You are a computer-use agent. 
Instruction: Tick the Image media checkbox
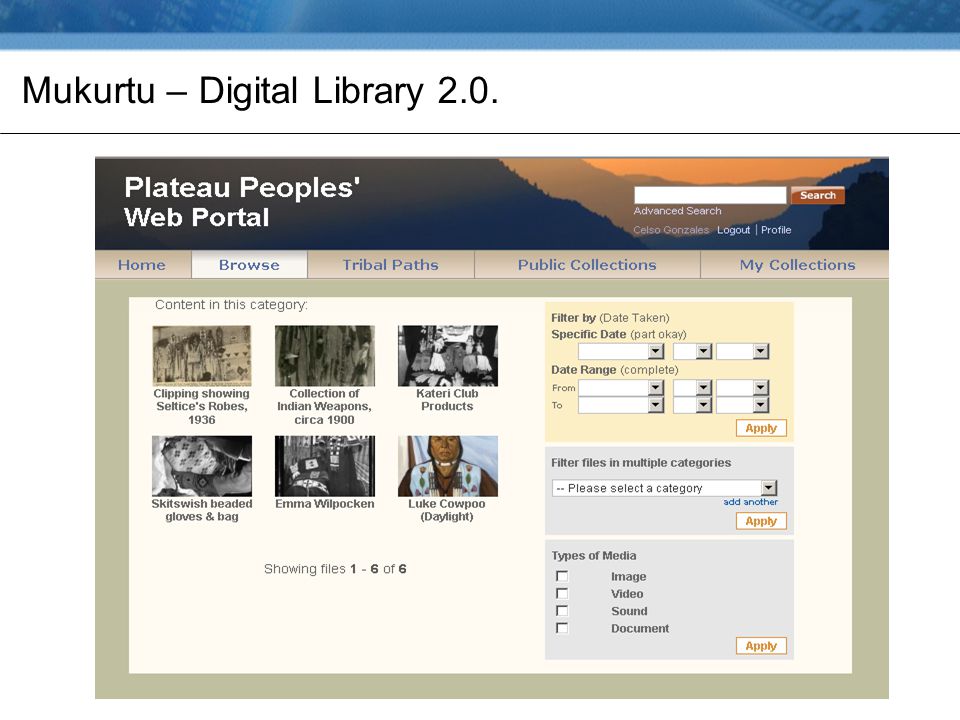562,576
